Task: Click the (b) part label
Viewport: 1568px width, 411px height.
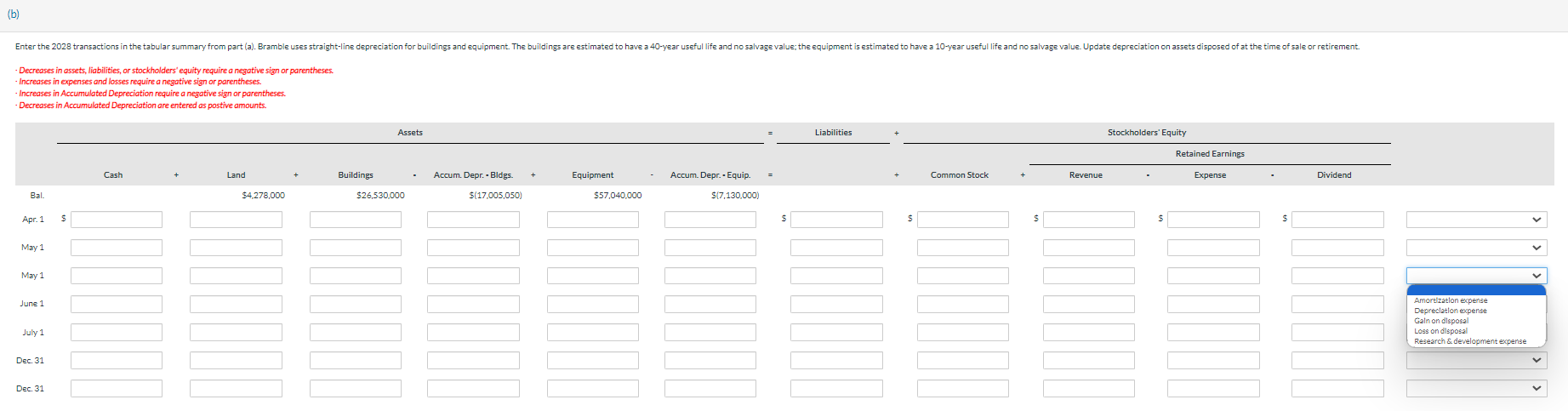Action: 14,14
